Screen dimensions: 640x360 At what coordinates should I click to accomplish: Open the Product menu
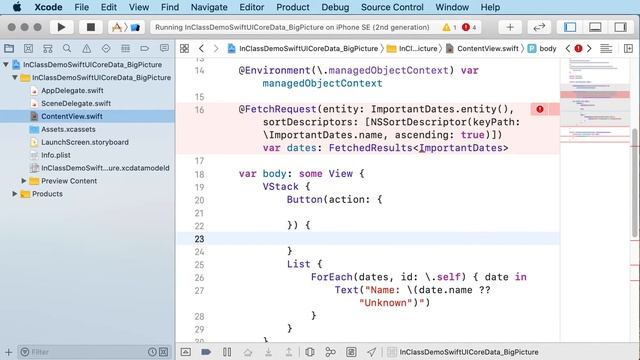click(293, 7)
